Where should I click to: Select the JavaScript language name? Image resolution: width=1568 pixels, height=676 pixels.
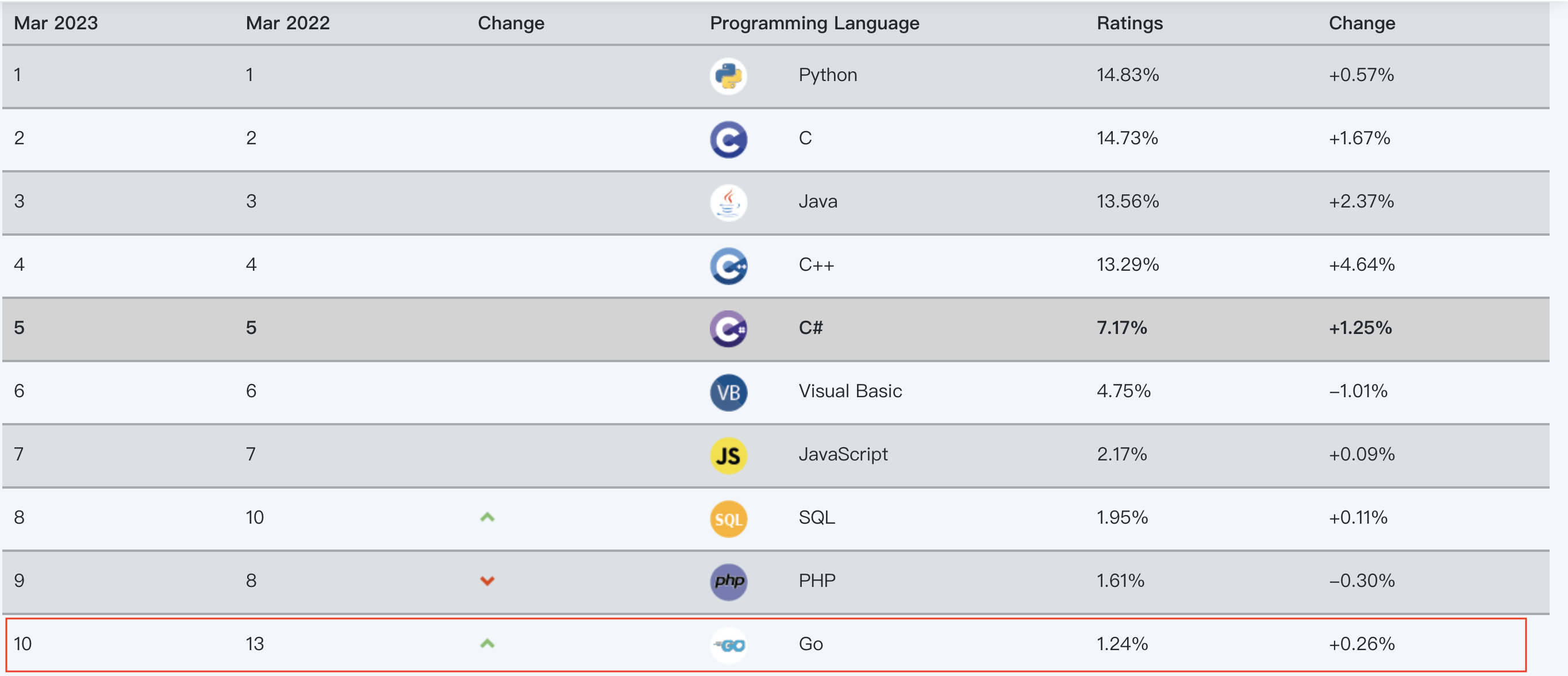pos(843,454)
